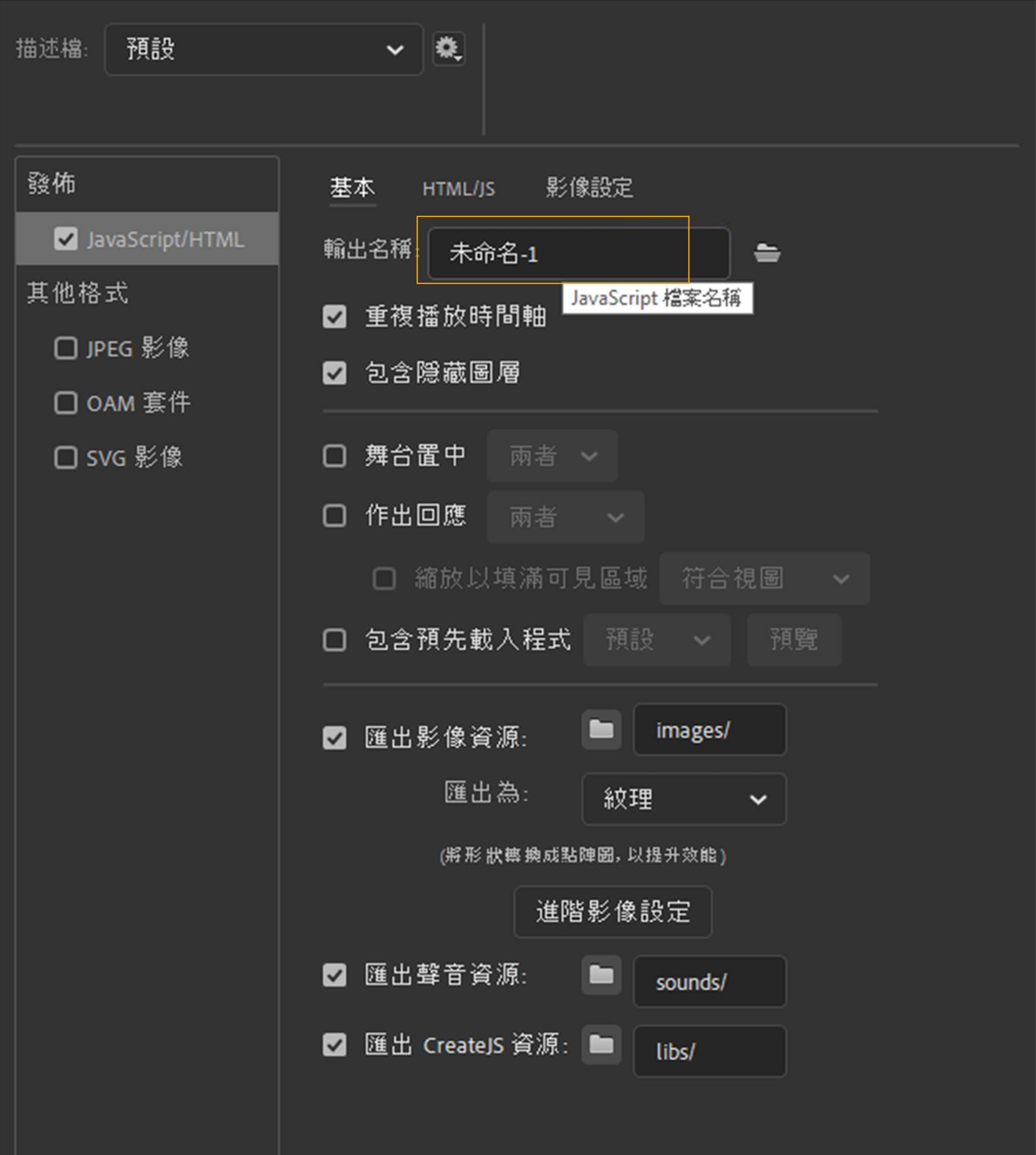The height and width of the screenshot is (1155, 1036).
Task: Click the 輸出名稱 text field
Action: [x=578, y=253]
